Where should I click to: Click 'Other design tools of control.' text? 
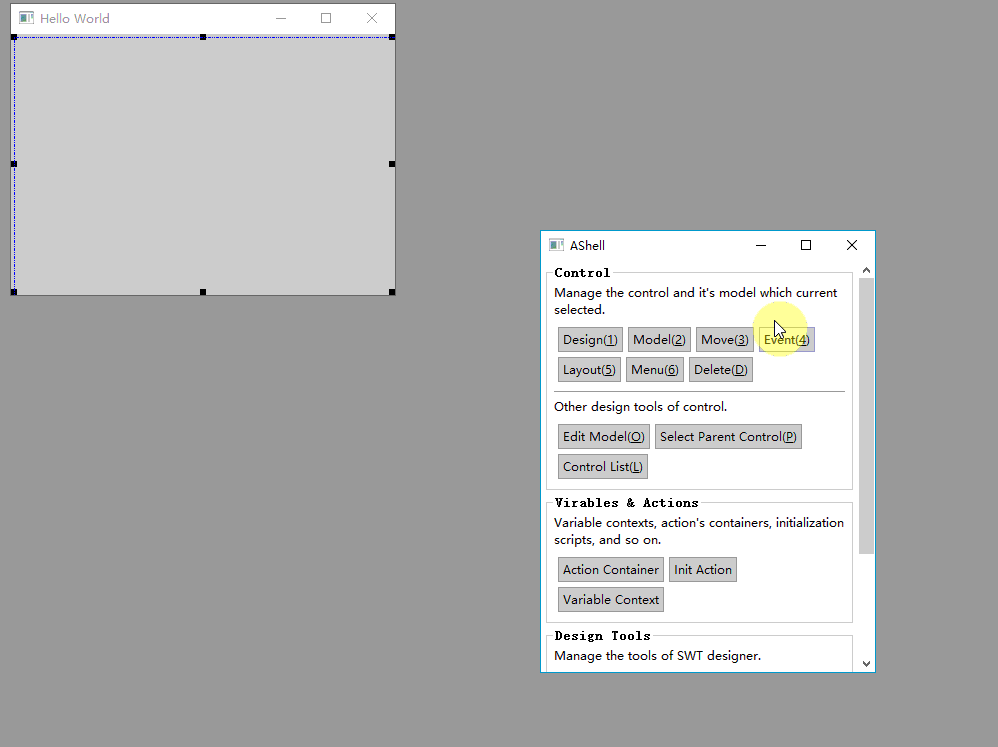click(x=640, y=407)
